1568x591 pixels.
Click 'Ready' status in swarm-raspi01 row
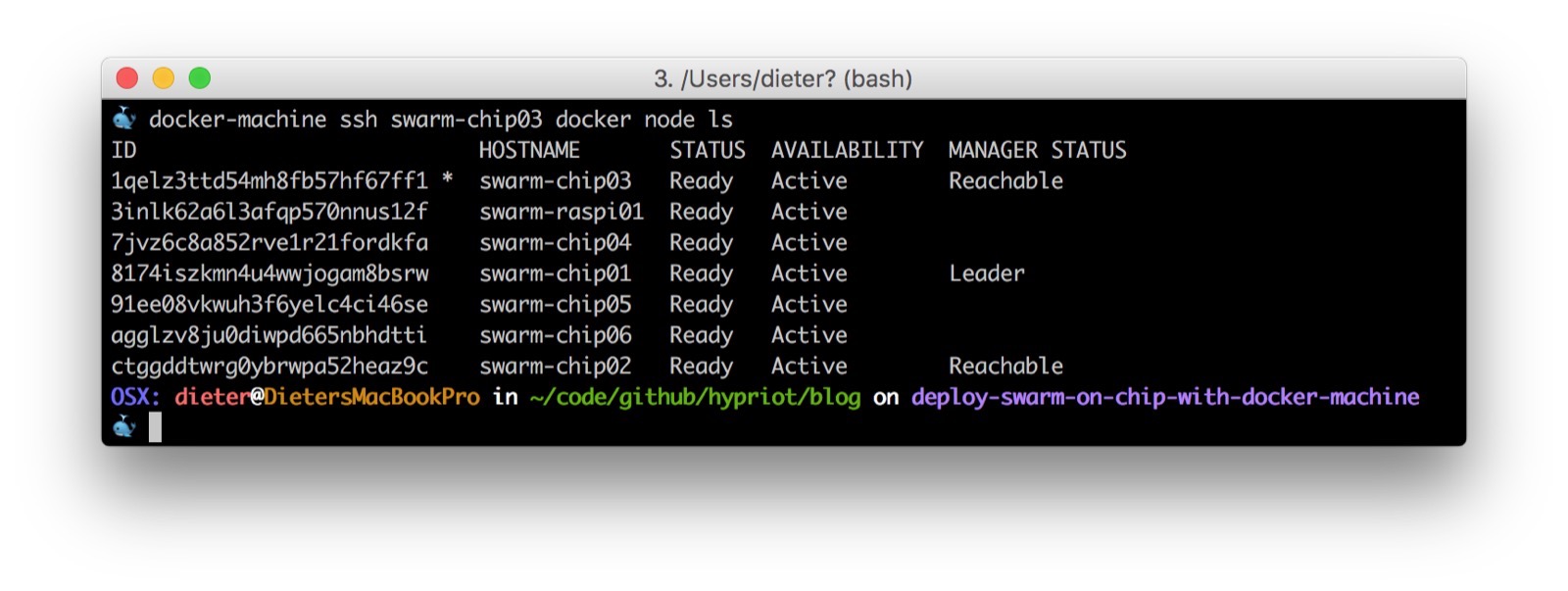click(702, 213)
